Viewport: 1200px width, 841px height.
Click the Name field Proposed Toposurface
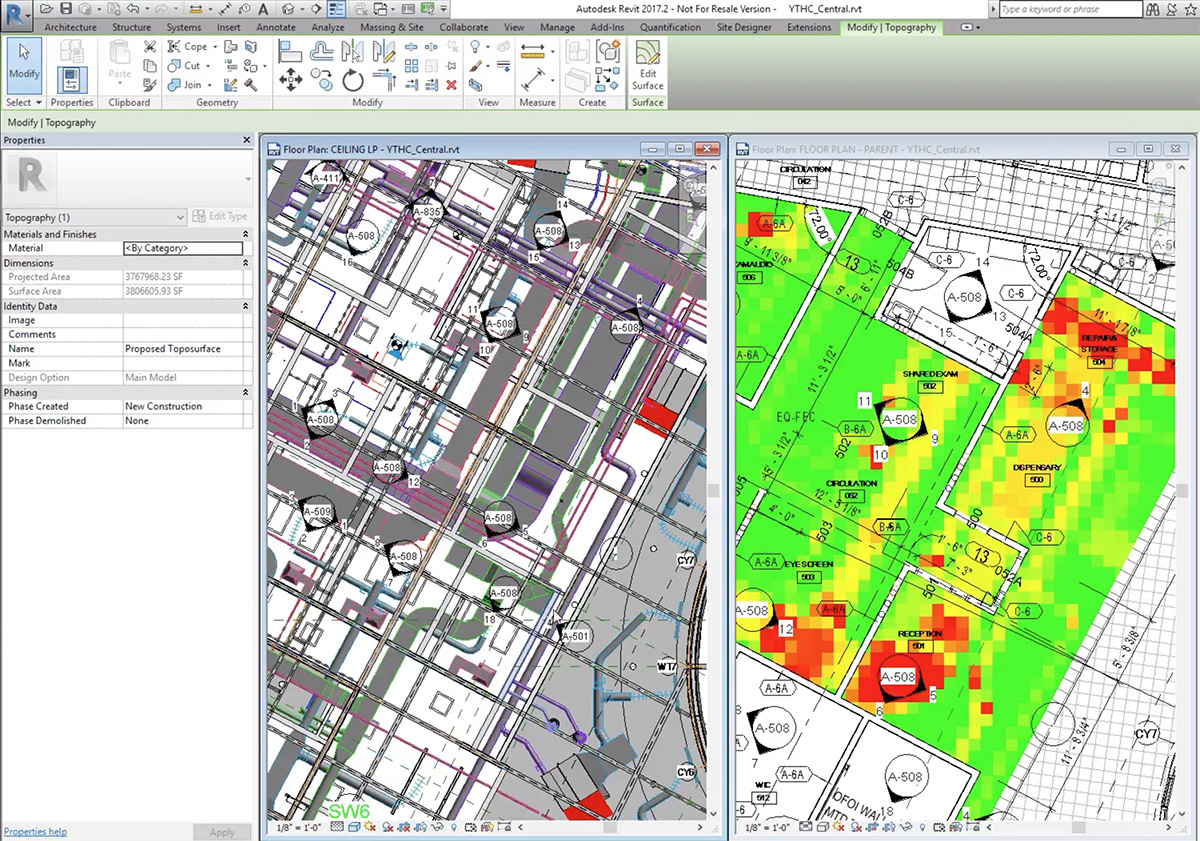[183, 349]
